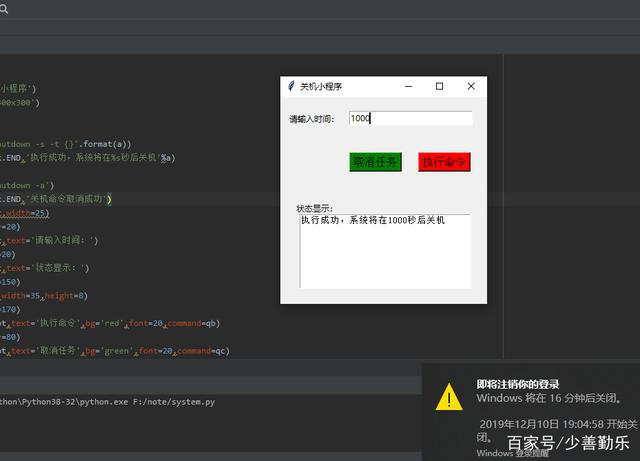The image size is (640, 461).
Task: Click the red 执行命令 button
Action: coord(444,162)
